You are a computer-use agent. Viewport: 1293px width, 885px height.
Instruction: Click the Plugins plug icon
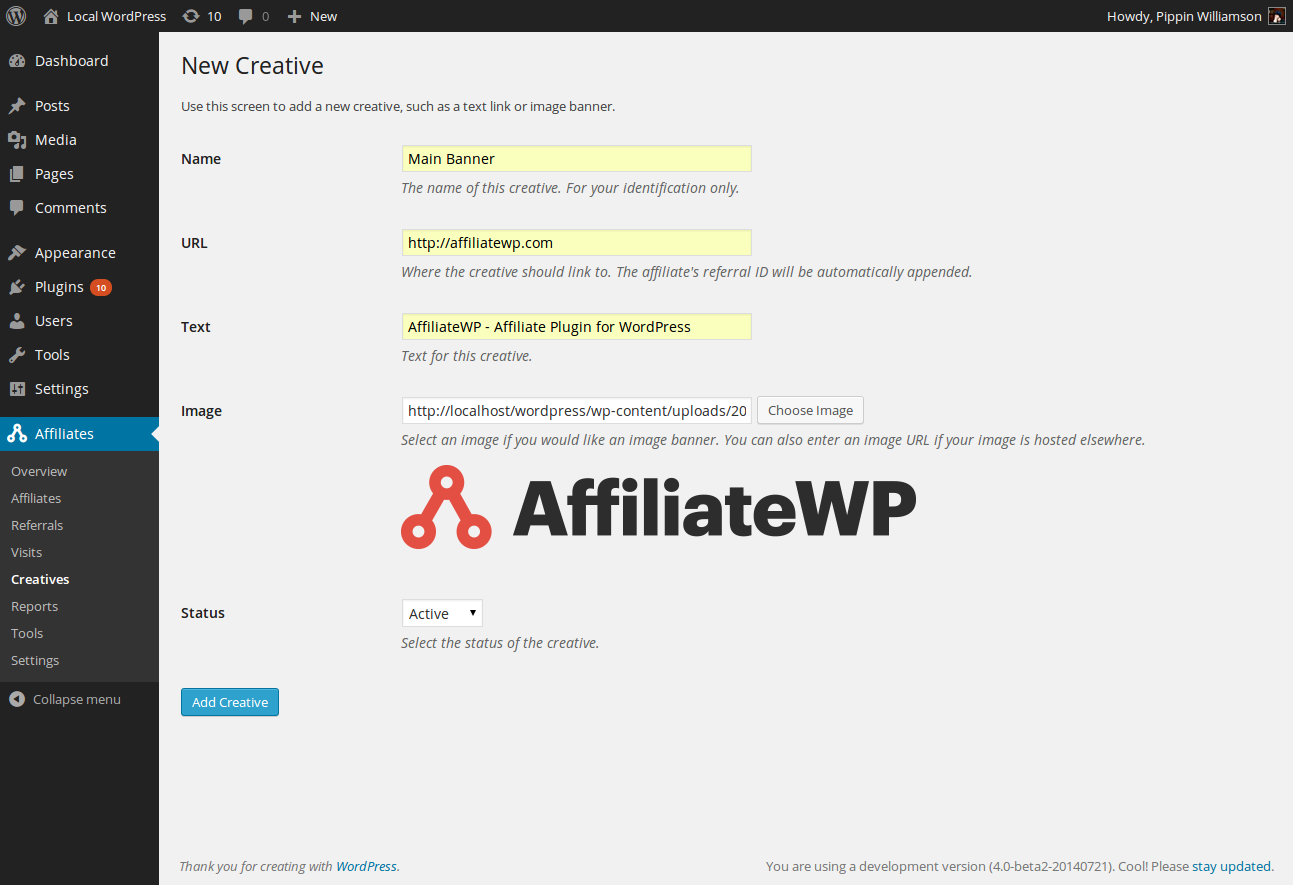click(17, 287)
